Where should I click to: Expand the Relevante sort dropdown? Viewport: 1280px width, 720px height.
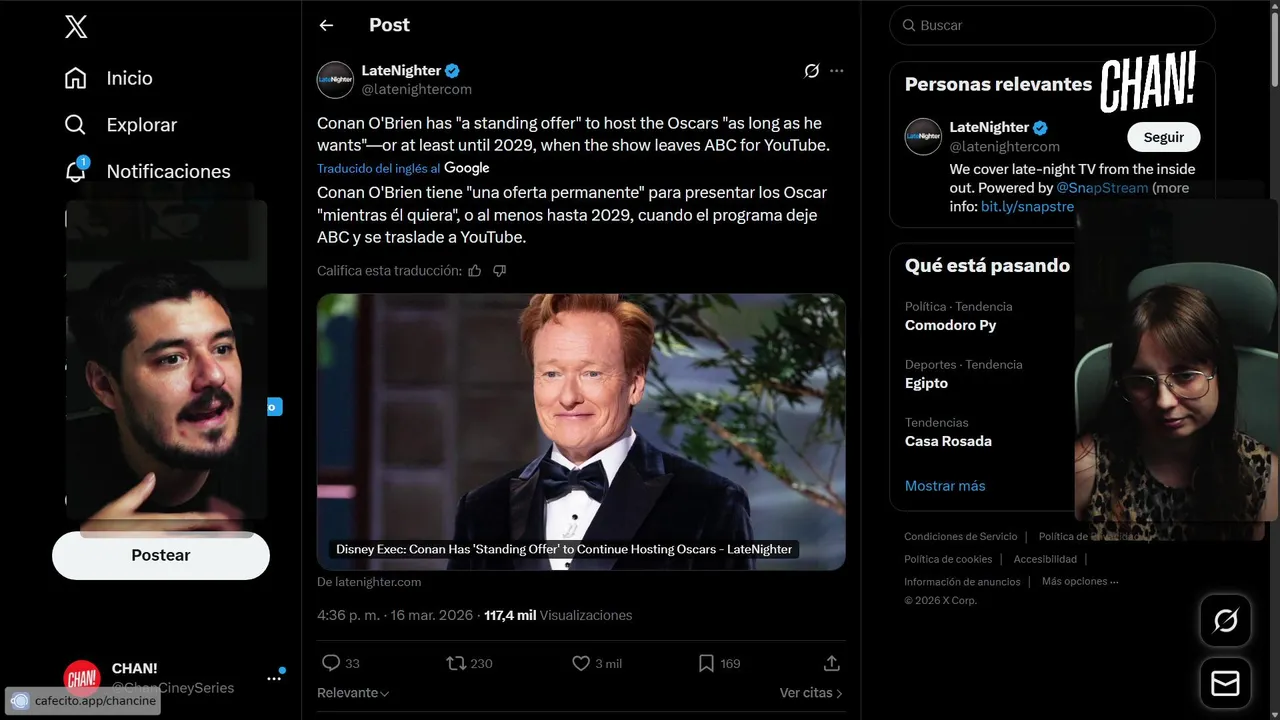click(x=353, y=693)
